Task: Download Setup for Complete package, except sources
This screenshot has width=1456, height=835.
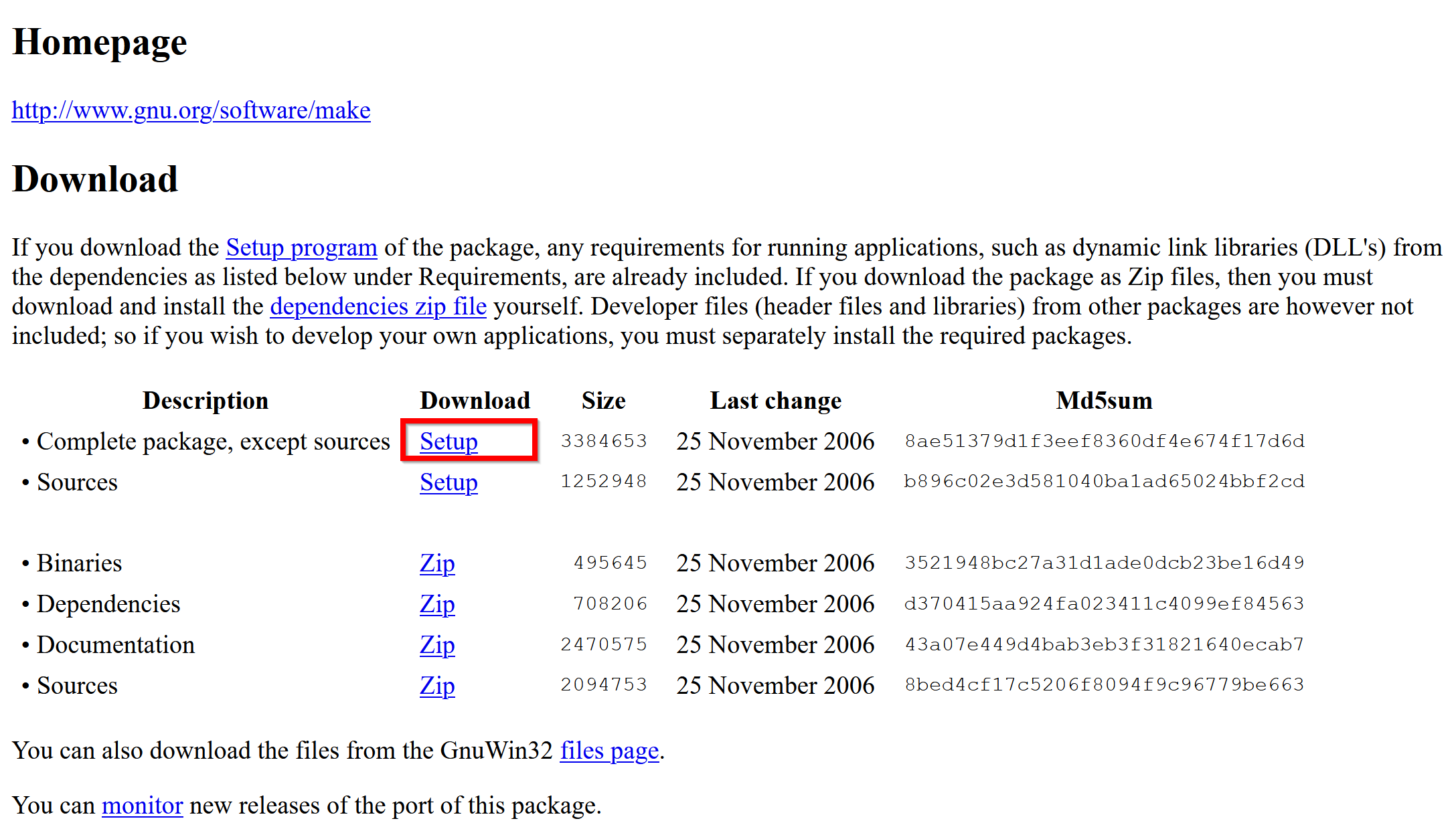Action: [x=449, y=442]
